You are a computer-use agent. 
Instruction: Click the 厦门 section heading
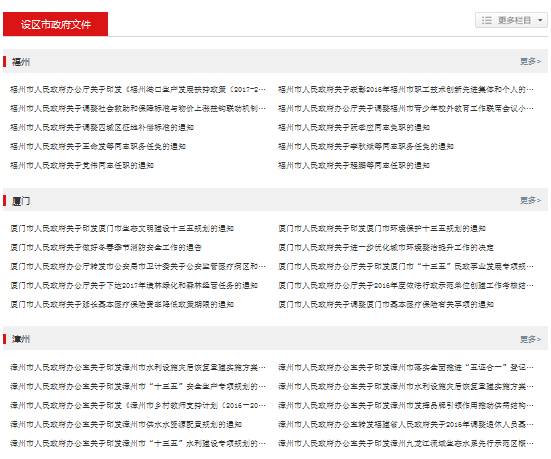click(x=21, y=201)
